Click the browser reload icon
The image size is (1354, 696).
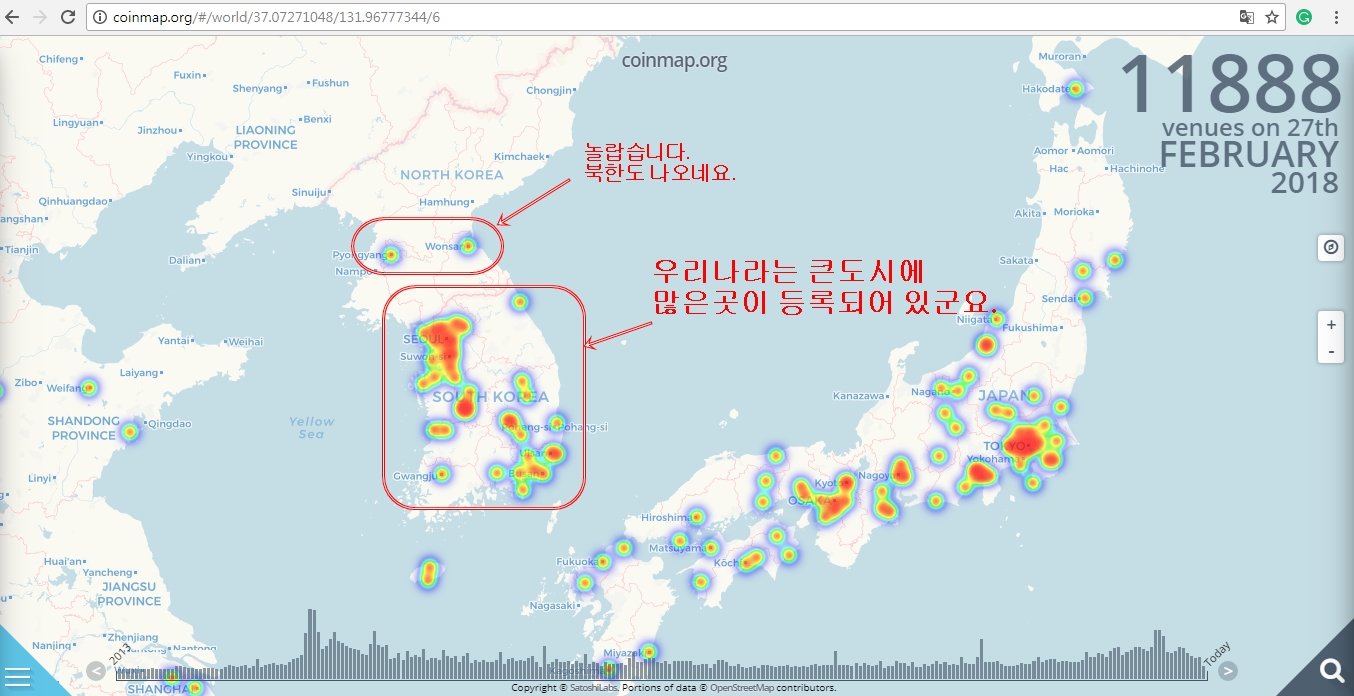click(x=66, y=16)
